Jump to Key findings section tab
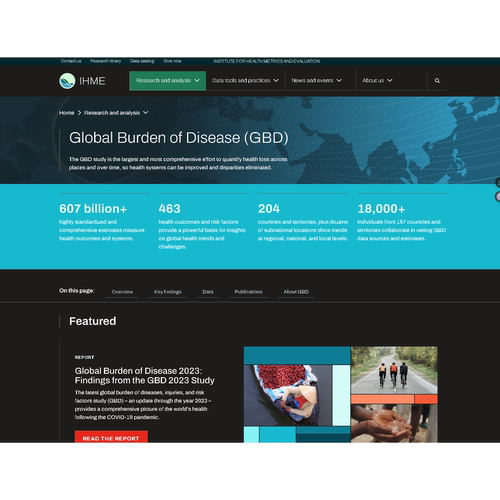Viewport: 500px width, 500px height. click(x=167, y=292)
